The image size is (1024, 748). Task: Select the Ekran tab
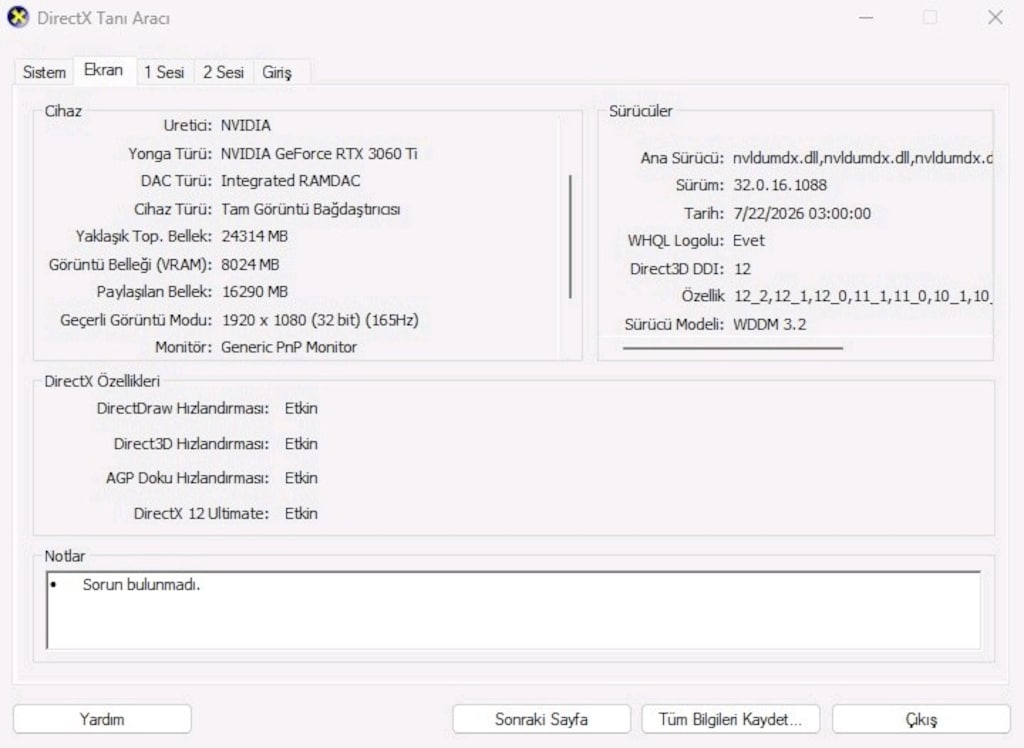[x=103, y=70]
